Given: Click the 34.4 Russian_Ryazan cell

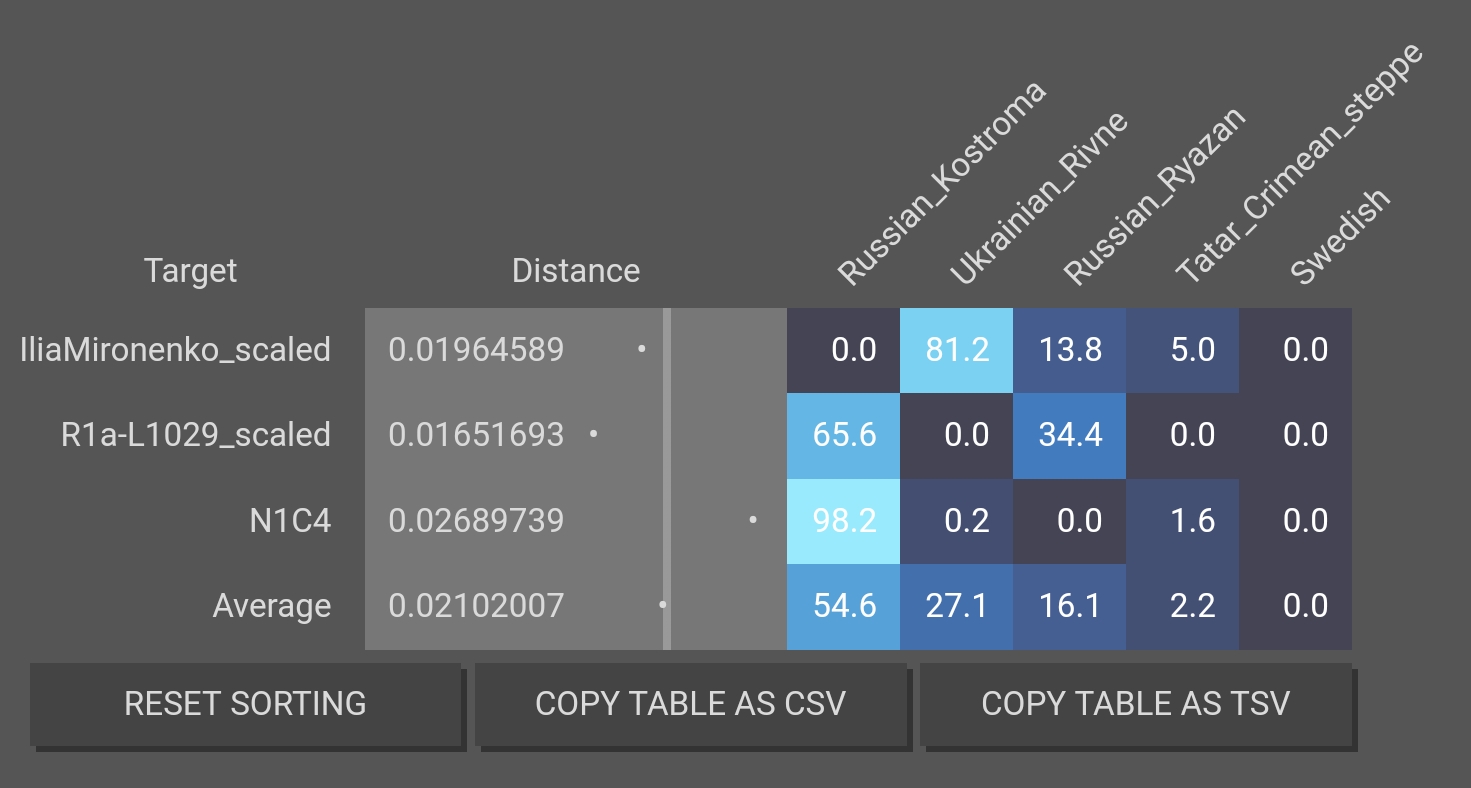Looking at the screenshot, I should (1069, 435).
